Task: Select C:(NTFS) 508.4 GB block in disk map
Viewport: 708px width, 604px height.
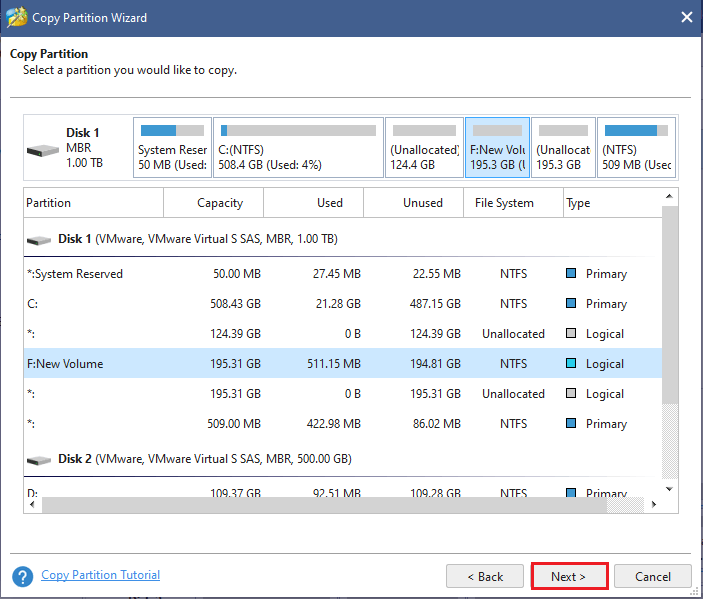Action: pos(298,148)
